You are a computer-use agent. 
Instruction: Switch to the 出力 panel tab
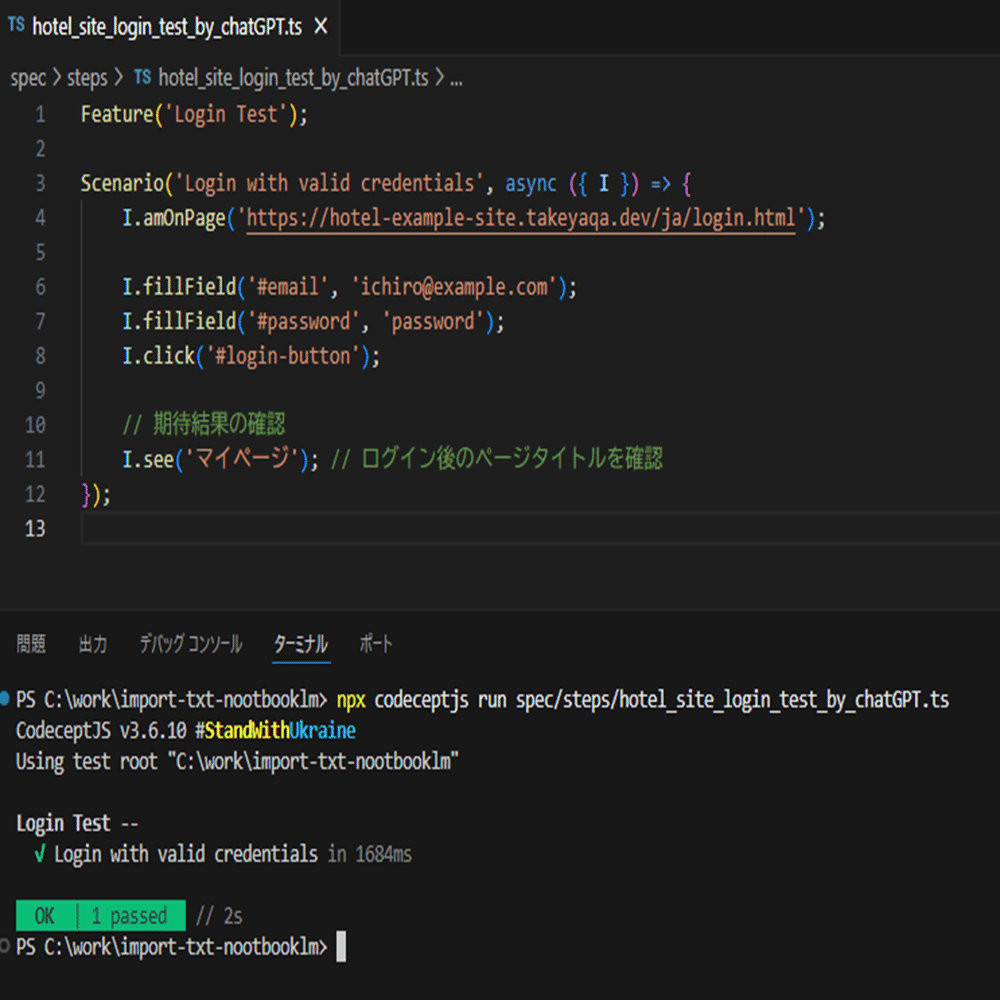pyautogui.click(x=92, y=643)
